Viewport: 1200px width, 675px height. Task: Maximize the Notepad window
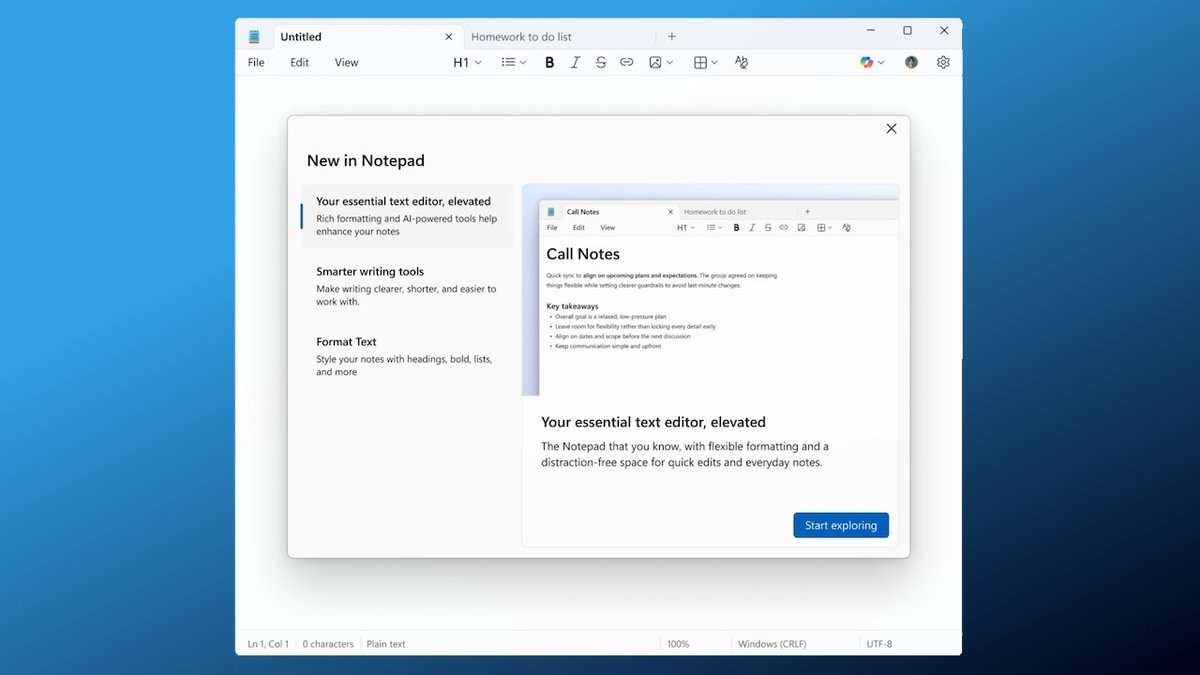[907, 31]
